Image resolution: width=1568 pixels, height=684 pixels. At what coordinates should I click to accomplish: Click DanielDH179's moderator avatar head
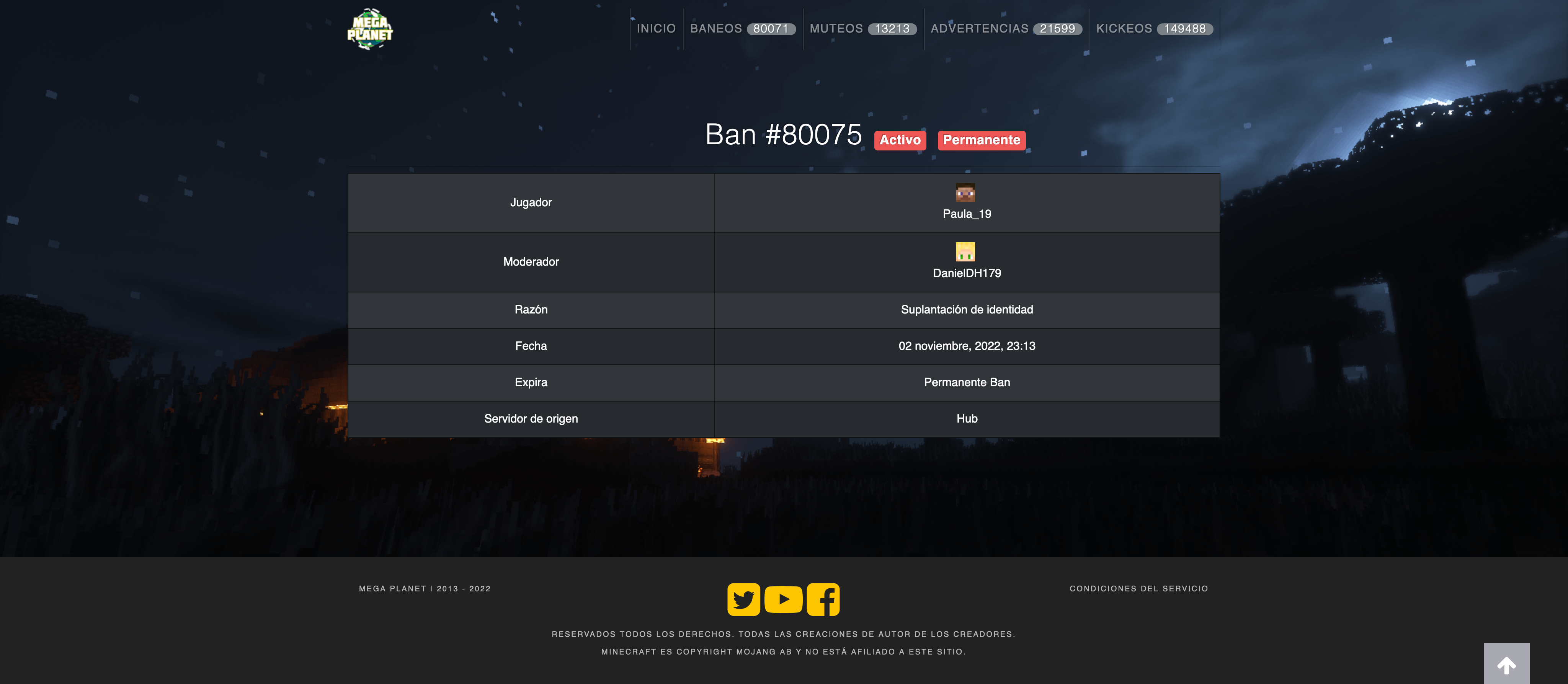coord(965,252)
